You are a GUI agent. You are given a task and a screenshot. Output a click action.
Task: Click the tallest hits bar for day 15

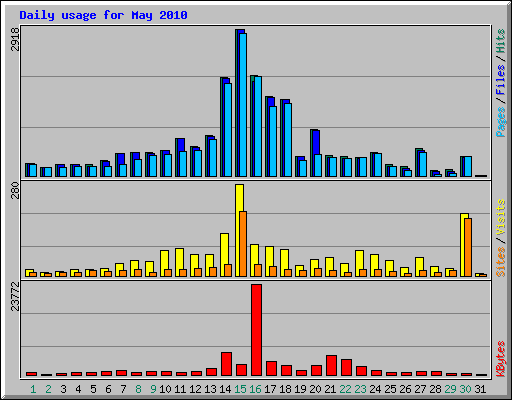[236, 103]
